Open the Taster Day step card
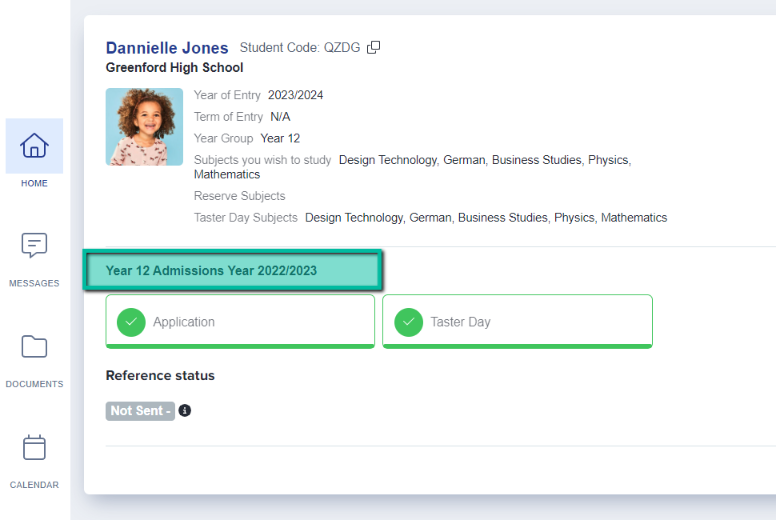The width and height of the screenshot is (776, 520). click(517, 322)
